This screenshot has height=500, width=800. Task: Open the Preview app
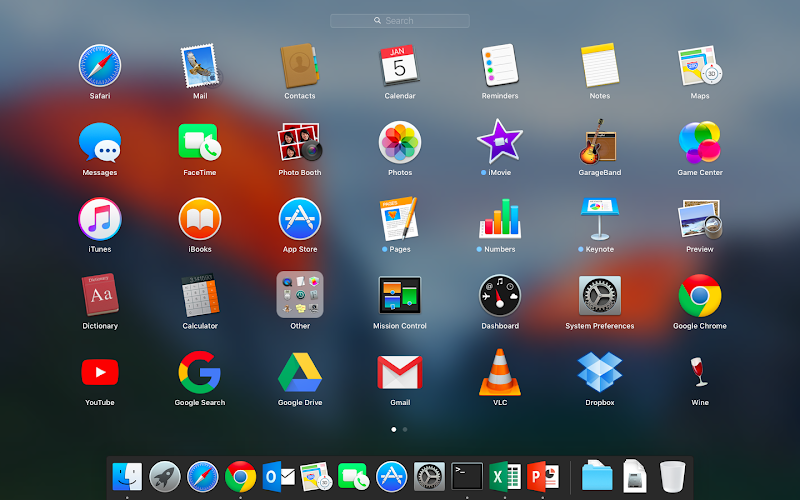[699, 219]
